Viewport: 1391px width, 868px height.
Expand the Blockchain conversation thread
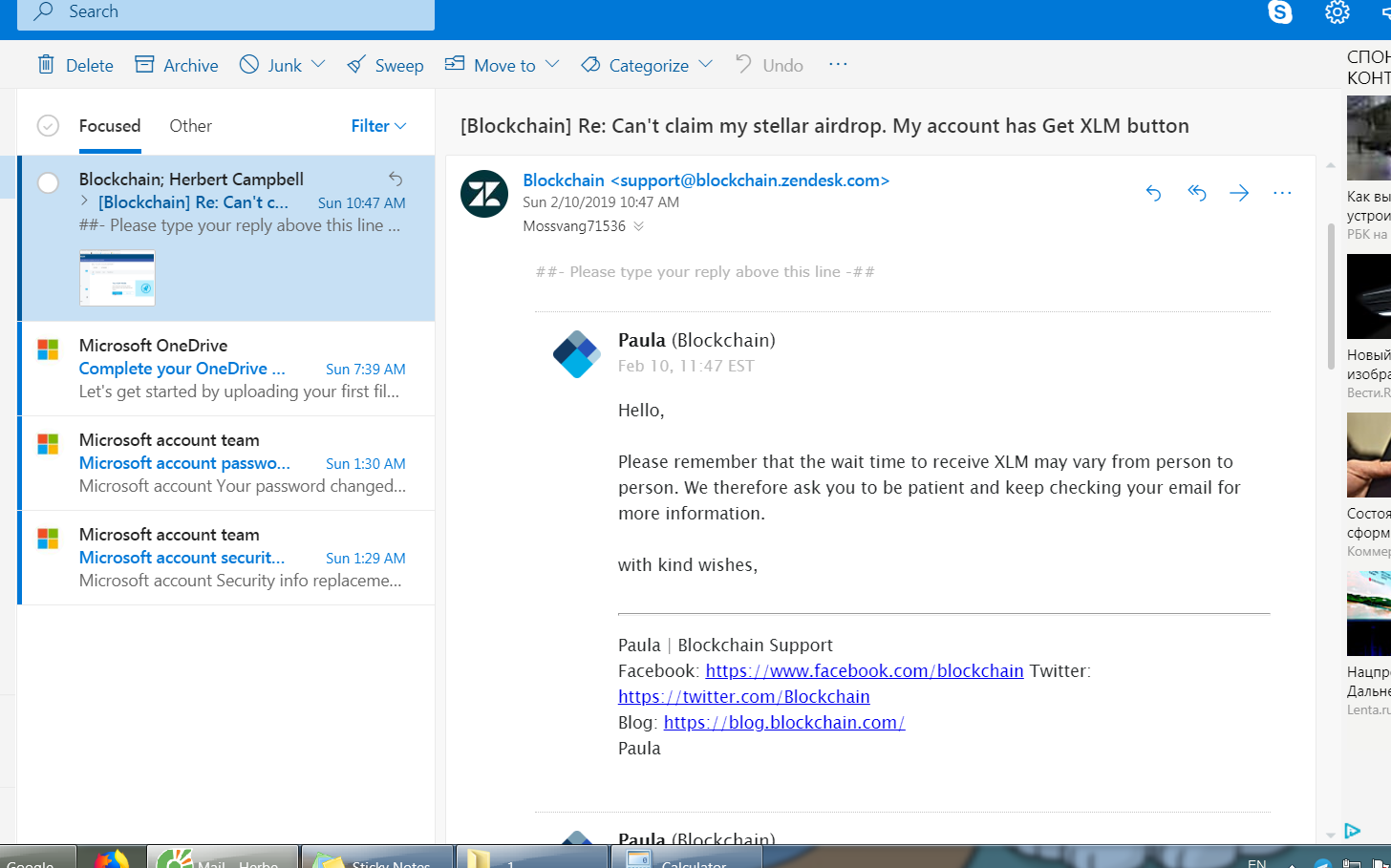click(x=85, y=201)
